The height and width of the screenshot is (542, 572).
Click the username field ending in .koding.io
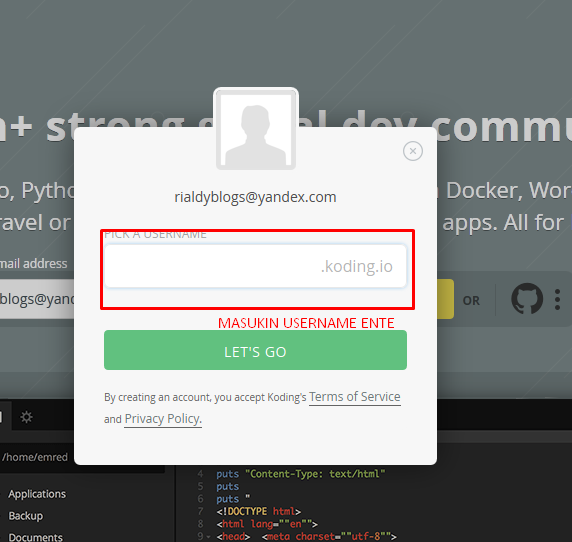tap(255, 266)
